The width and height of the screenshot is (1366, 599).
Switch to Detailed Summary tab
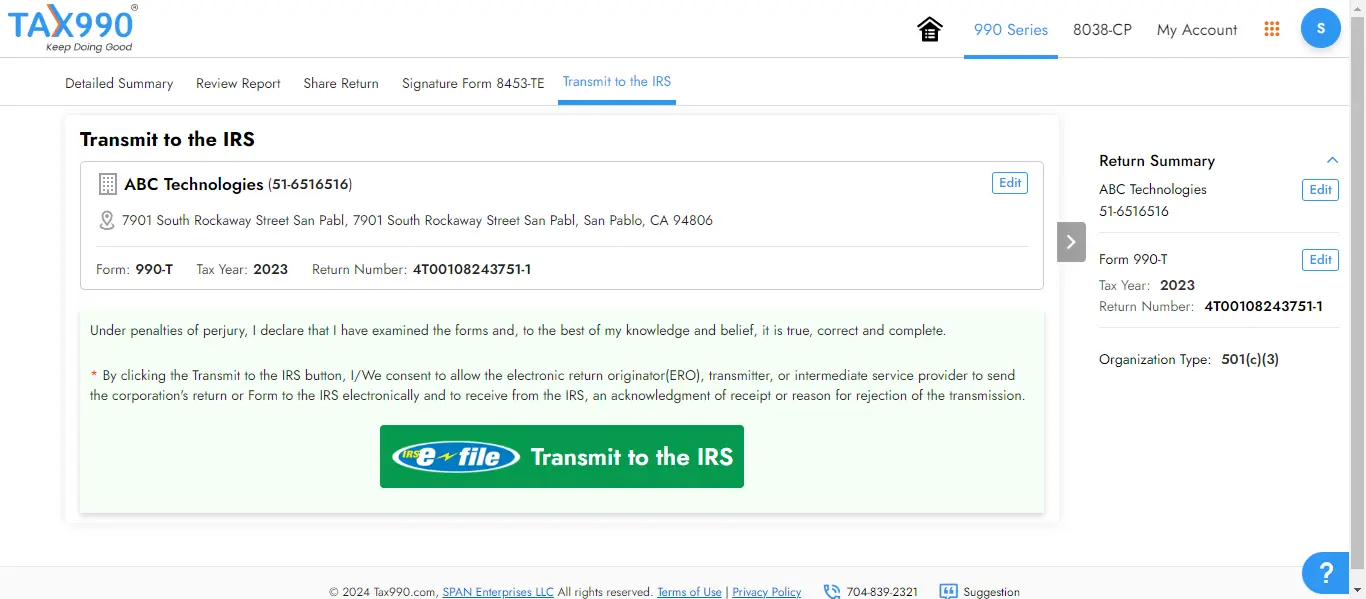pos(119,83)
